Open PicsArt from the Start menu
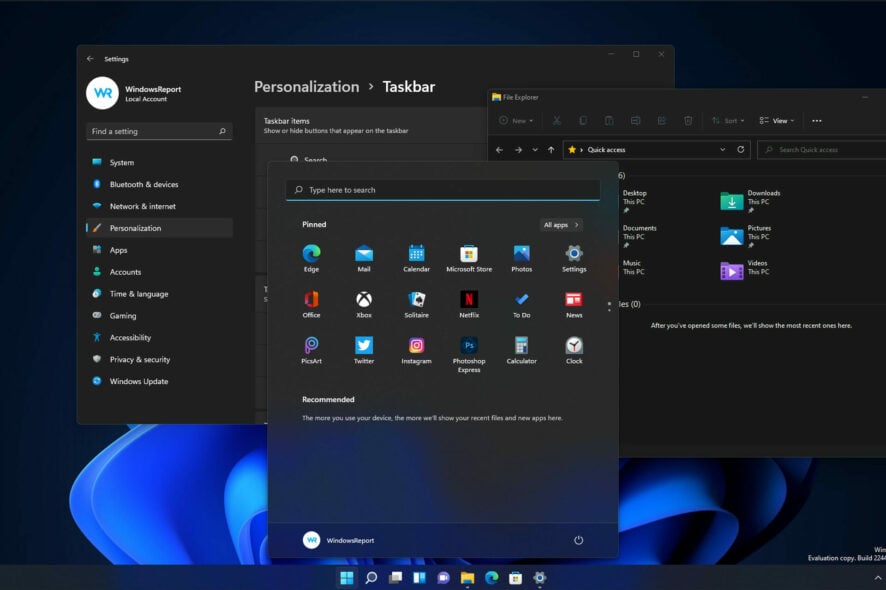The width and height of the screenshot is (886, 590). (x=311, y=347)
